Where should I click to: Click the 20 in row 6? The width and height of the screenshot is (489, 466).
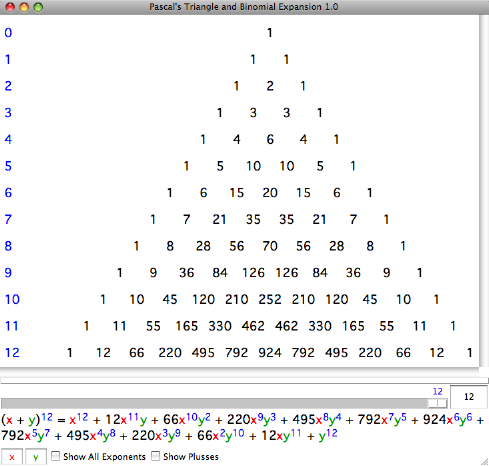pyautogui.click(x=270, y=193)
